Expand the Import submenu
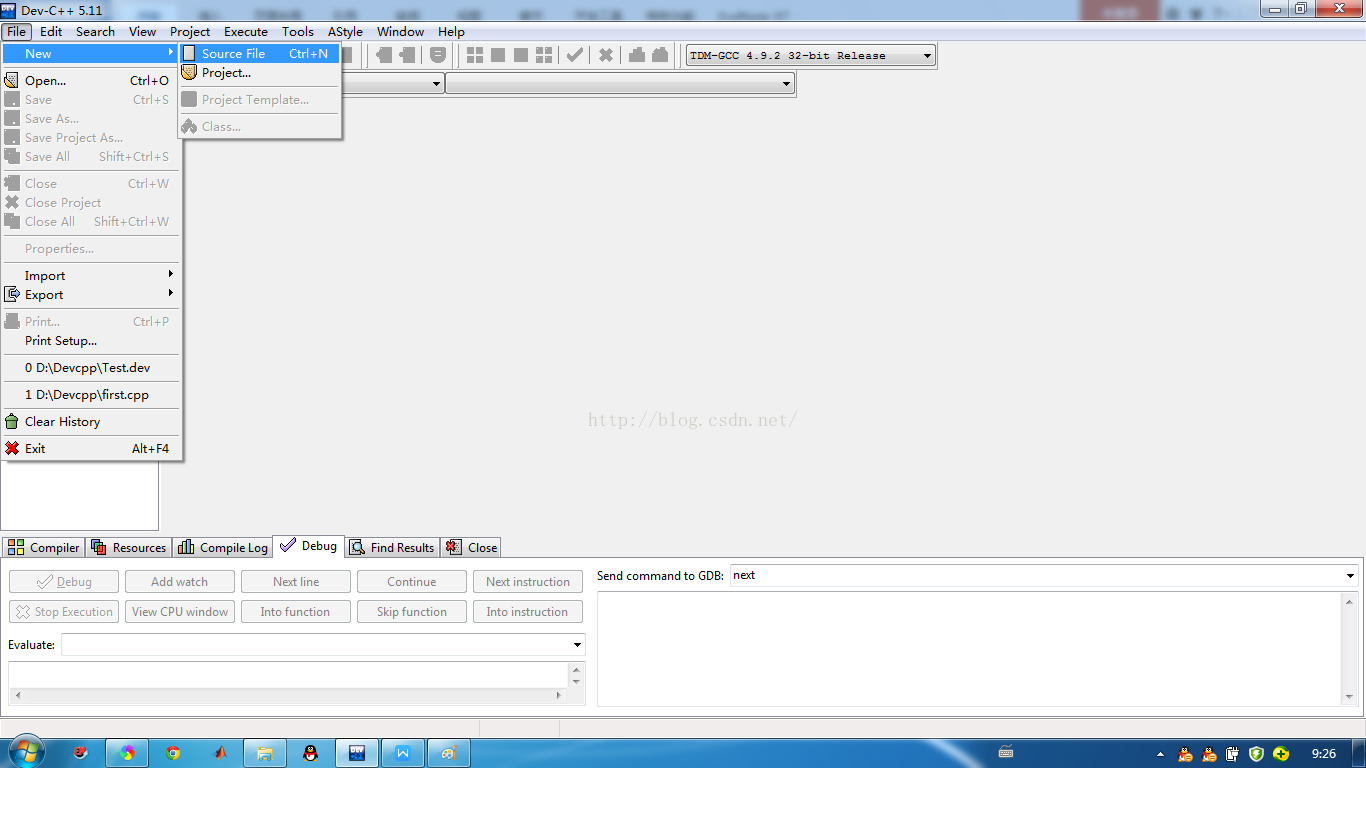 [90, 275]
